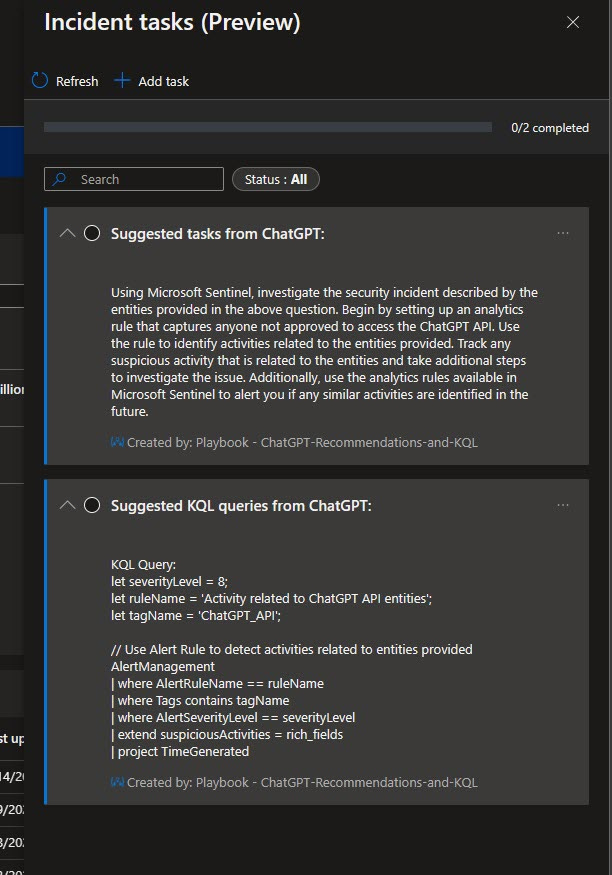The width and height of the screenshot is (612, 875).
Task: Open ellipsis menu for Suggested KQL queries card
Action: (563, 505)
